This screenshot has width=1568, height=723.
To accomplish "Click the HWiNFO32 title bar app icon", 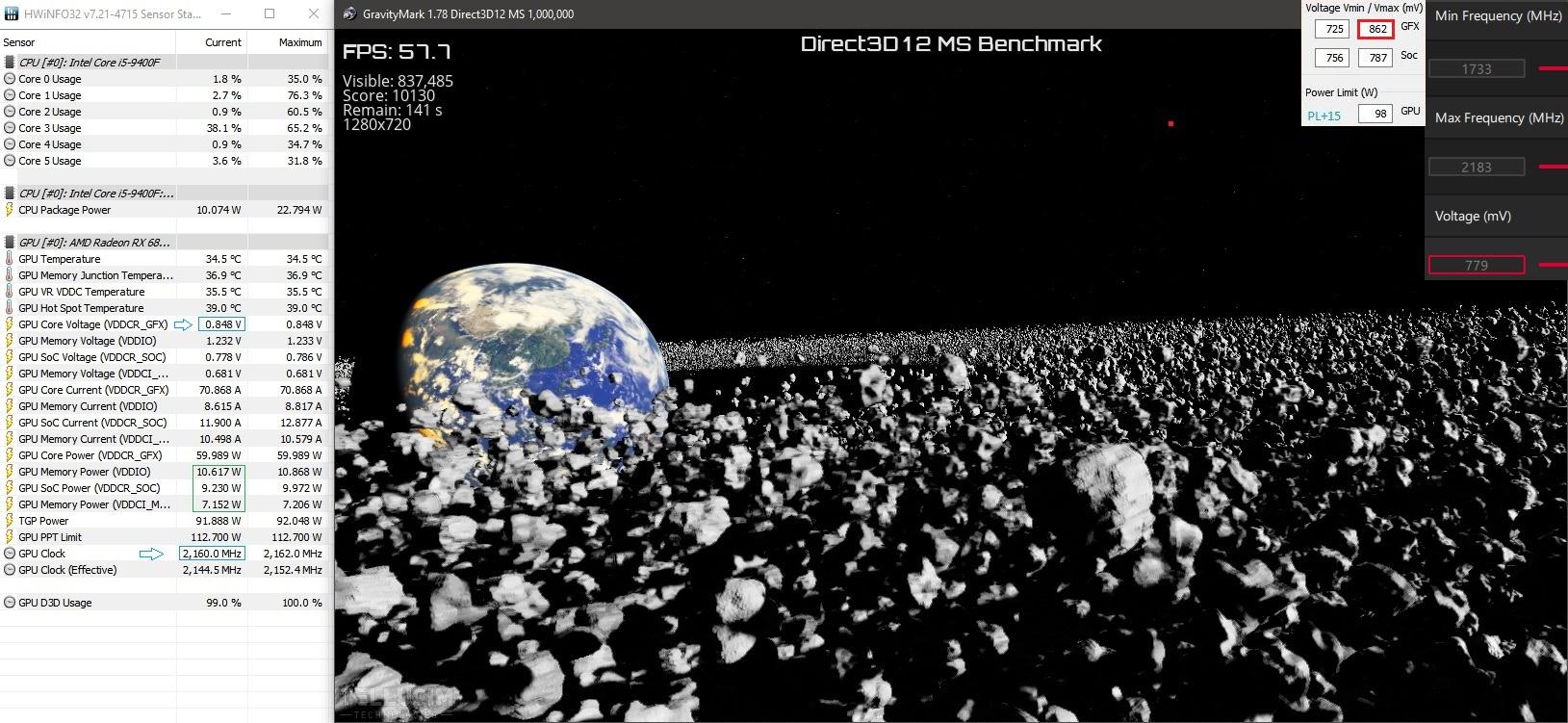I will point(13,14).
